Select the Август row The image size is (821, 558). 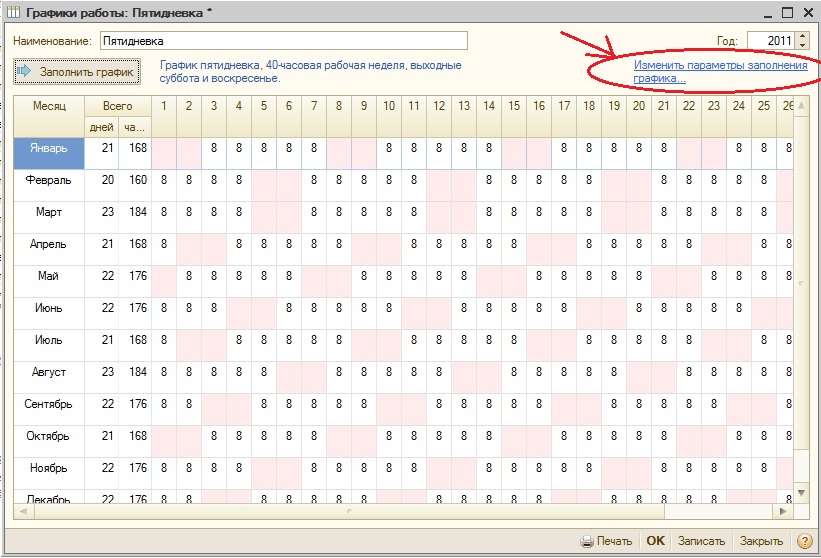(49, 377)
